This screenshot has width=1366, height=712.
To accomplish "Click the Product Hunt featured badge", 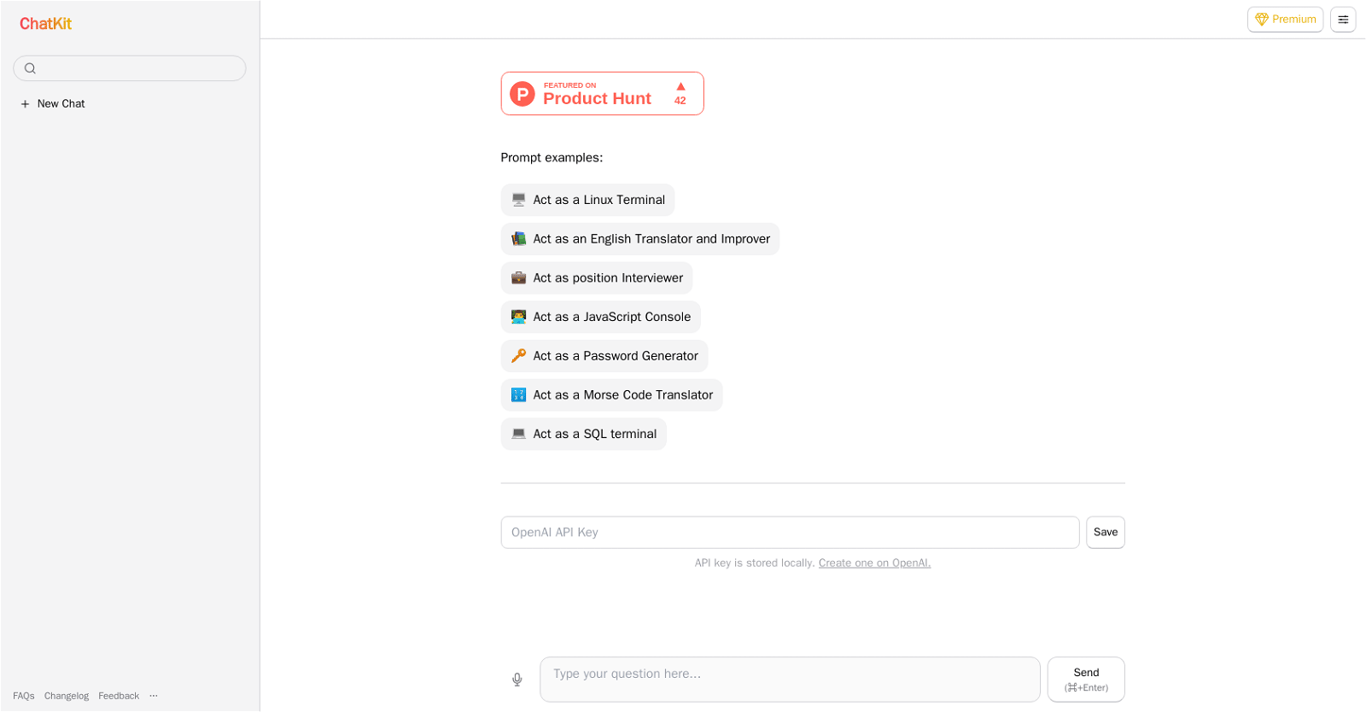I will pyautogui.click(x=602, y=94).
